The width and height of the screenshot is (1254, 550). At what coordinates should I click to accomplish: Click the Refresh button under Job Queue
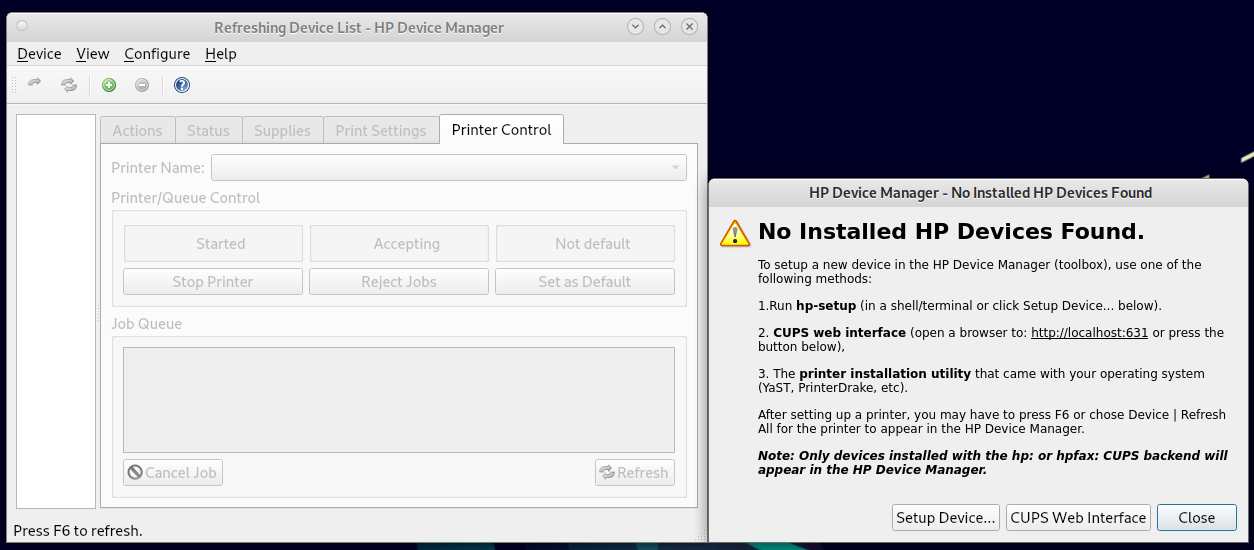tap(635, 473)
